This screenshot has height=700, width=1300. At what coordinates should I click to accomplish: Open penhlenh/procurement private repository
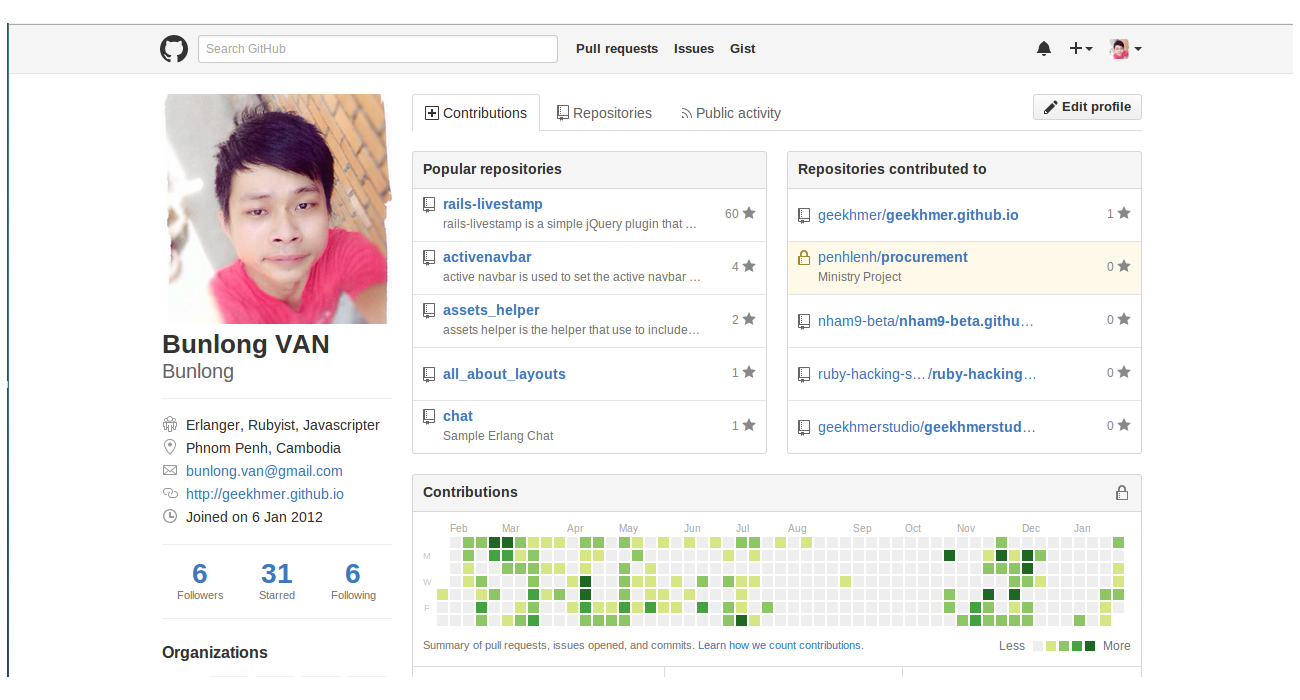pos(893,257)
